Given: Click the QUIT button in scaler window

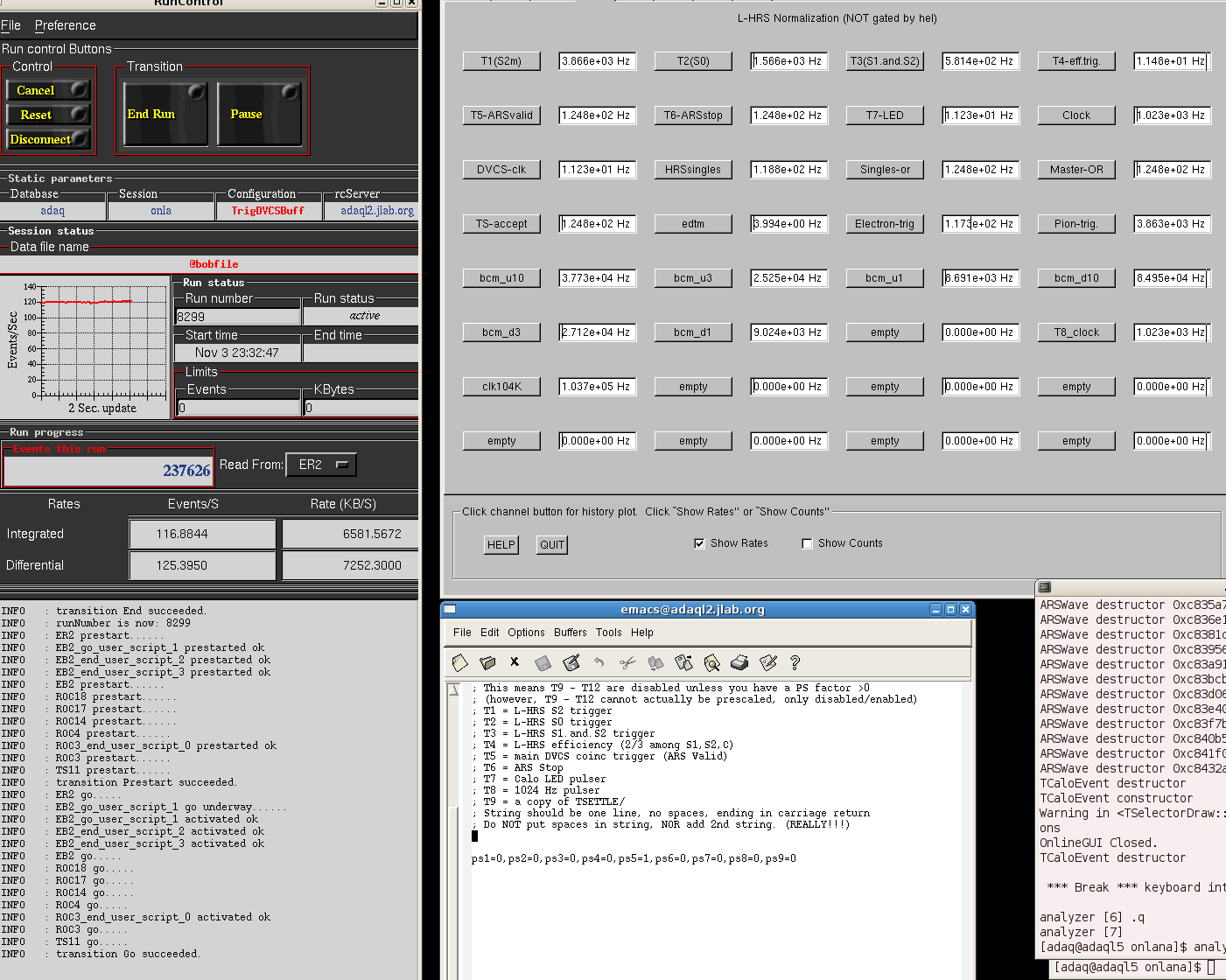Looking at the screenshot, I should point(552,544).
